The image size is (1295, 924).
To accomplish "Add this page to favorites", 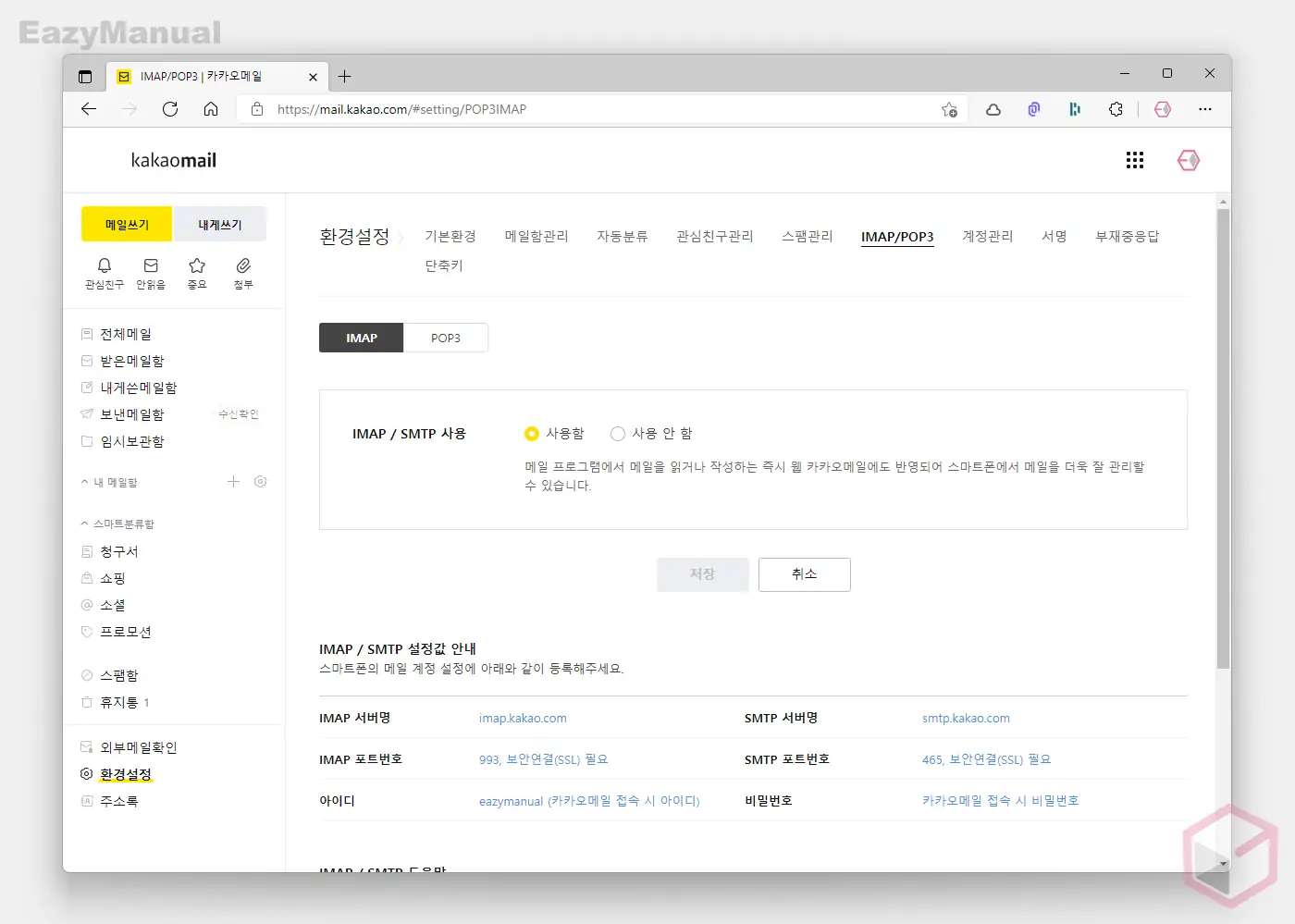I will tap(949, 109).
